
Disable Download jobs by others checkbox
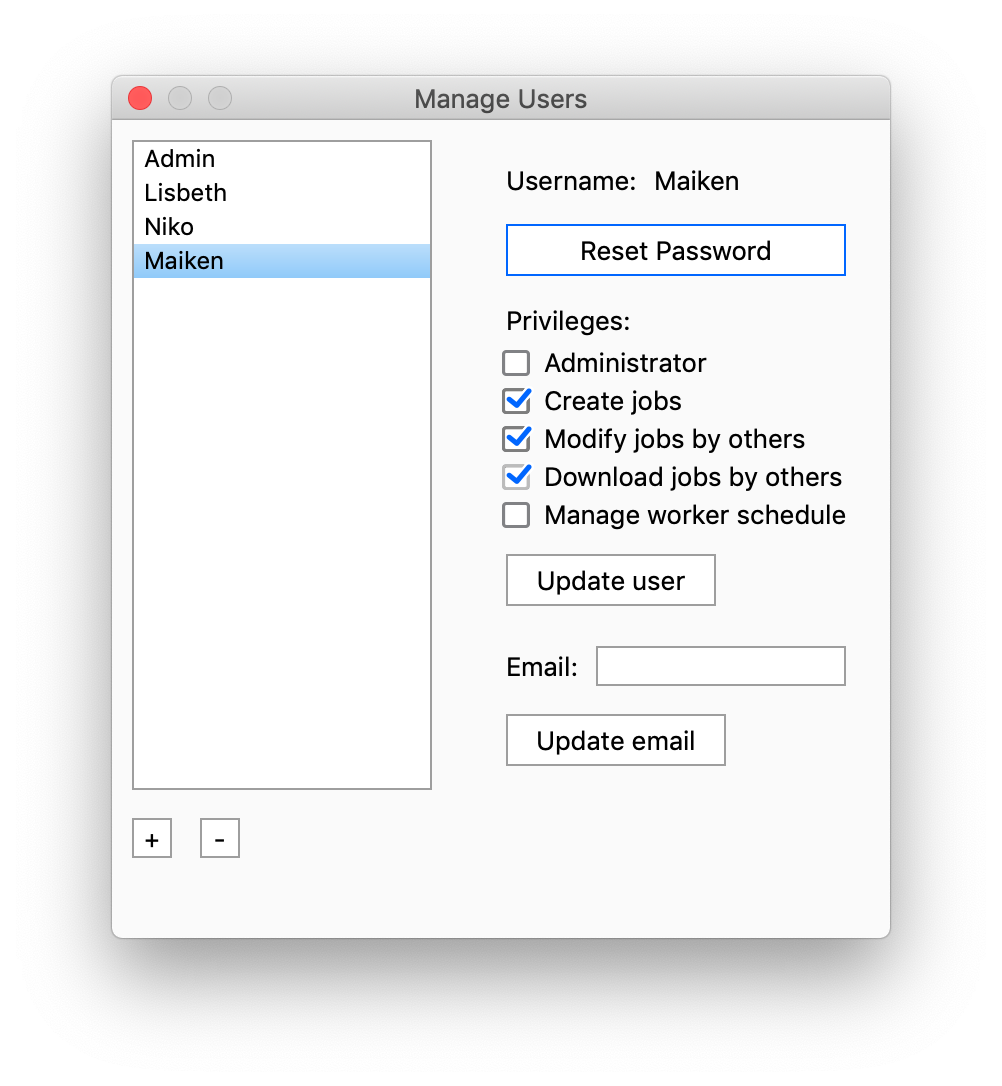(516, 477)
